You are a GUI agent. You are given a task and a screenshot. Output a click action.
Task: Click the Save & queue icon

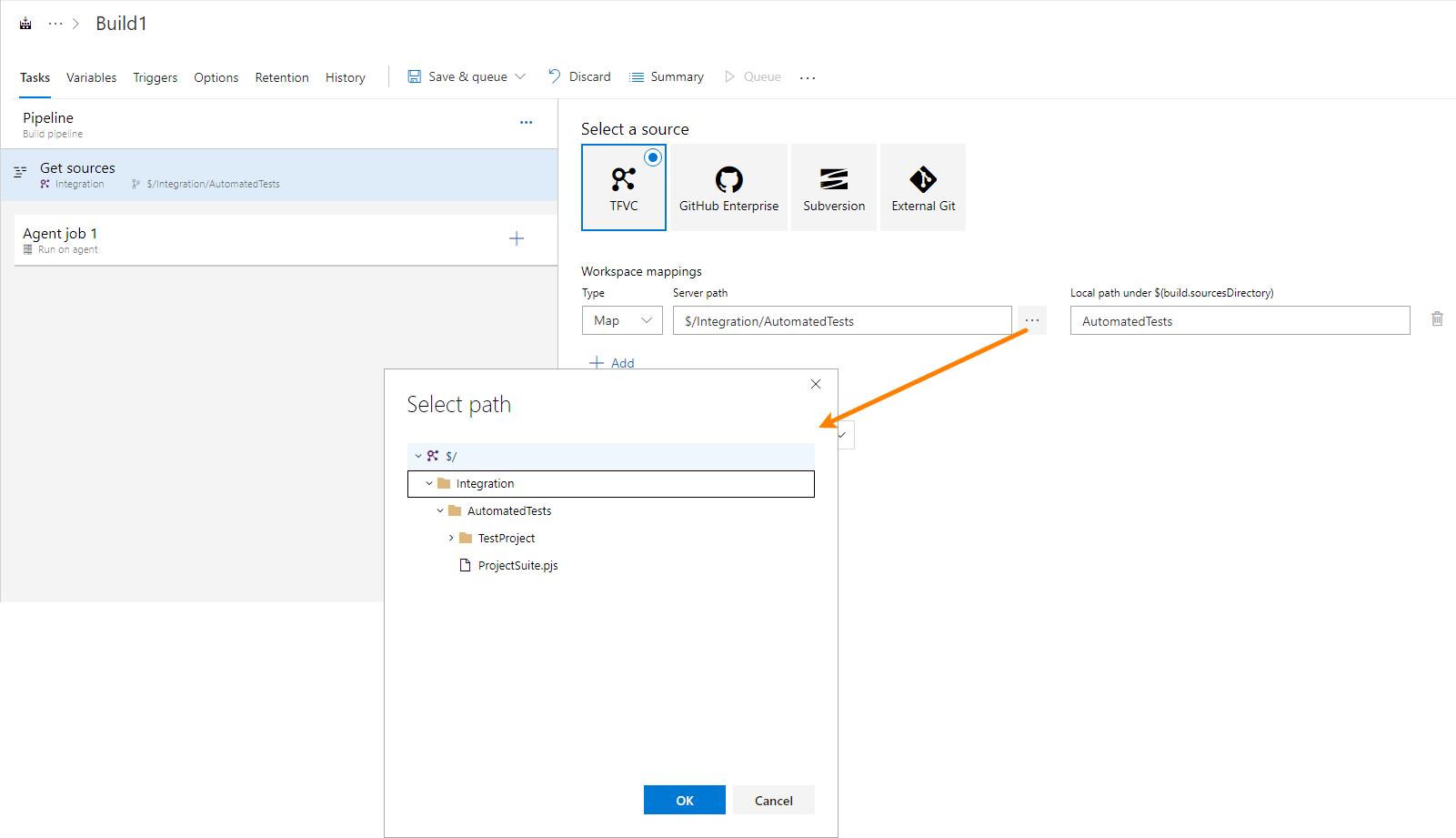click(415, 76)
